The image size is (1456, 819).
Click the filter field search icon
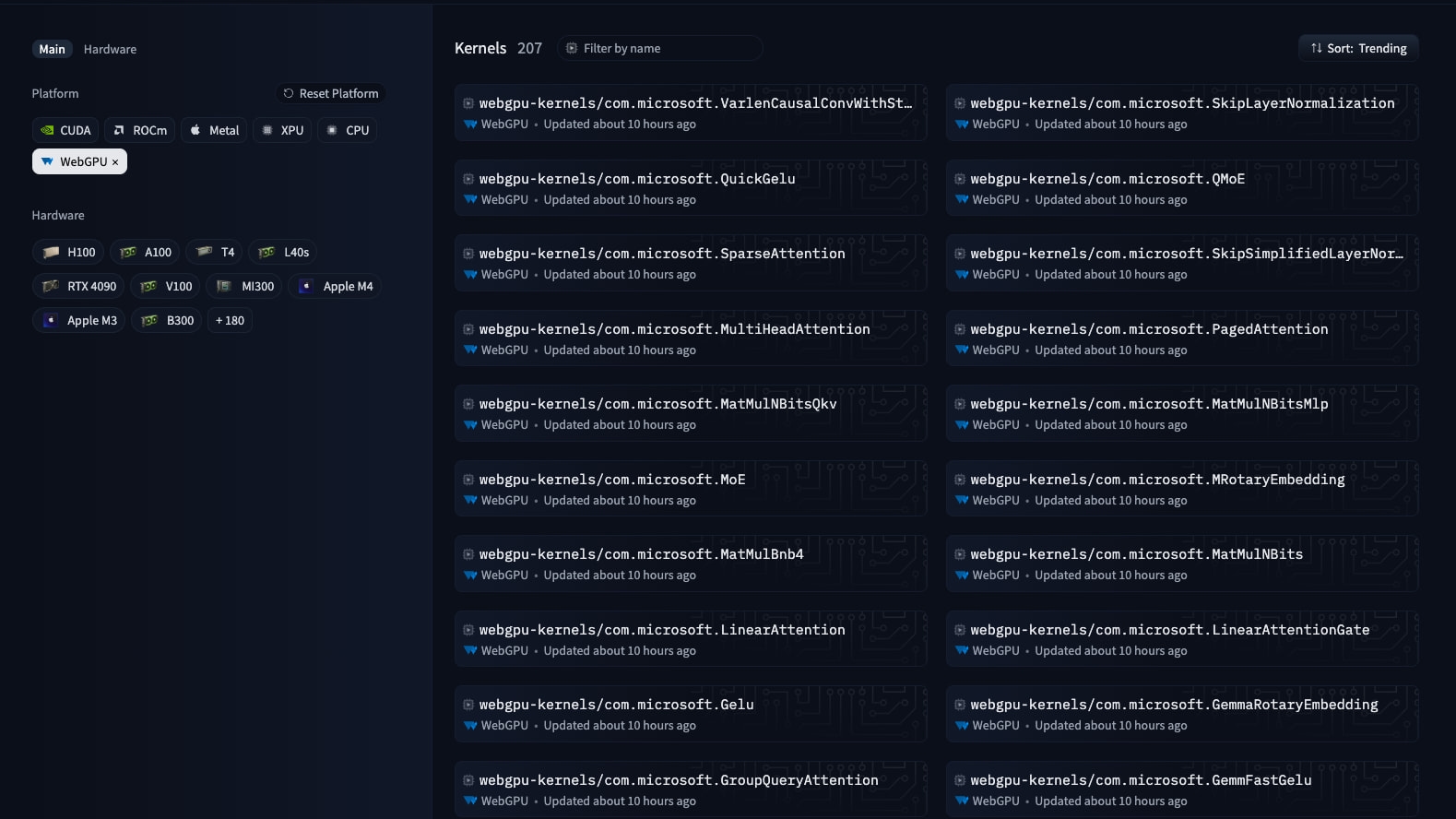pyautogui.click(x=572, y=48)
